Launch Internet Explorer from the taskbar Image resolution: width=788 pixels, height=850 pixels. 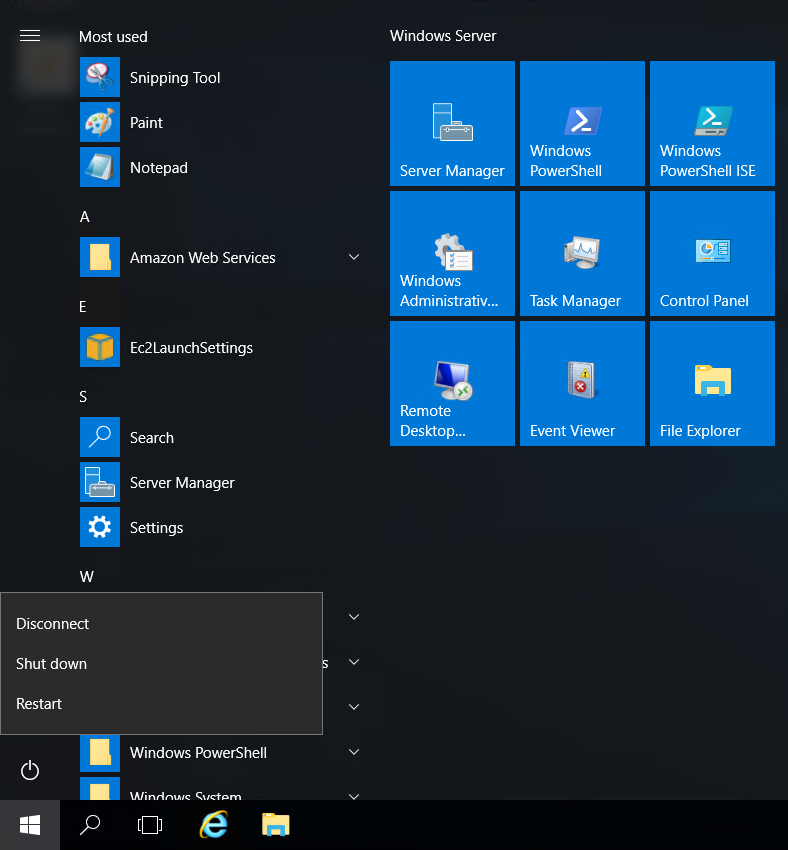214,825
